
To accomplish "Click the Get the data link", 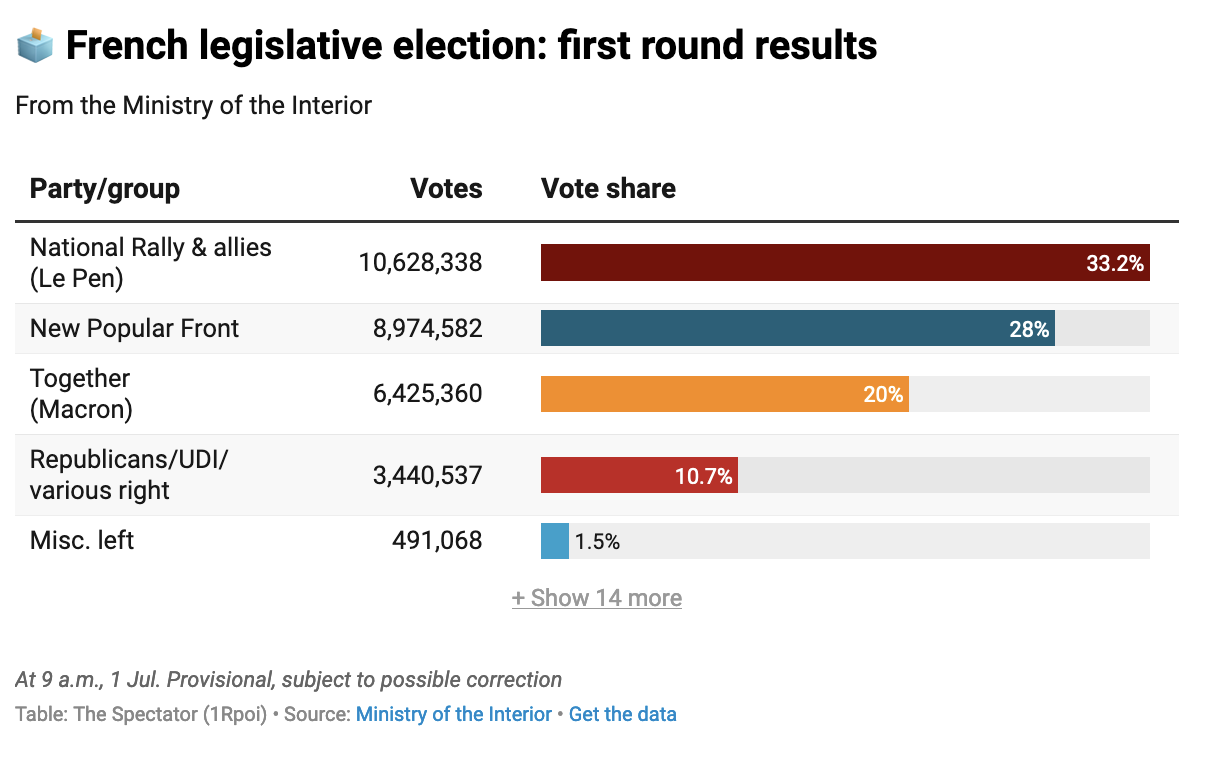I will (622, 714).
